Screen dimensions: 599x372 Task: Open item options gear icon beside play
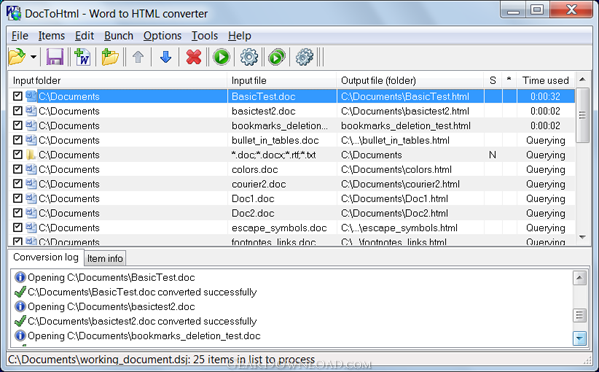(249, 57)
